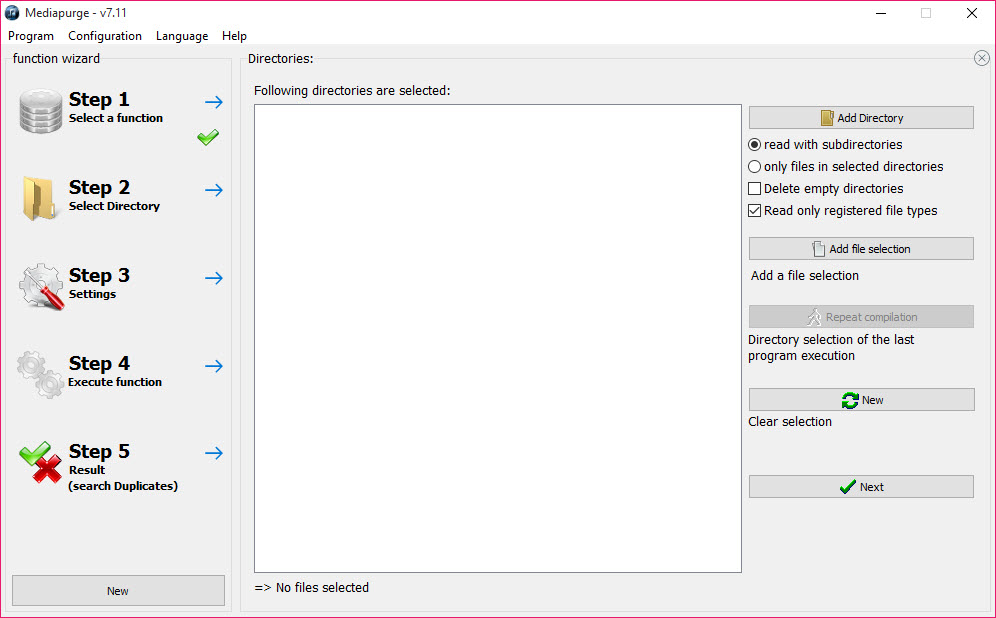Click the Step 2 folder icon
996x618 pixels.
[38, 198]
